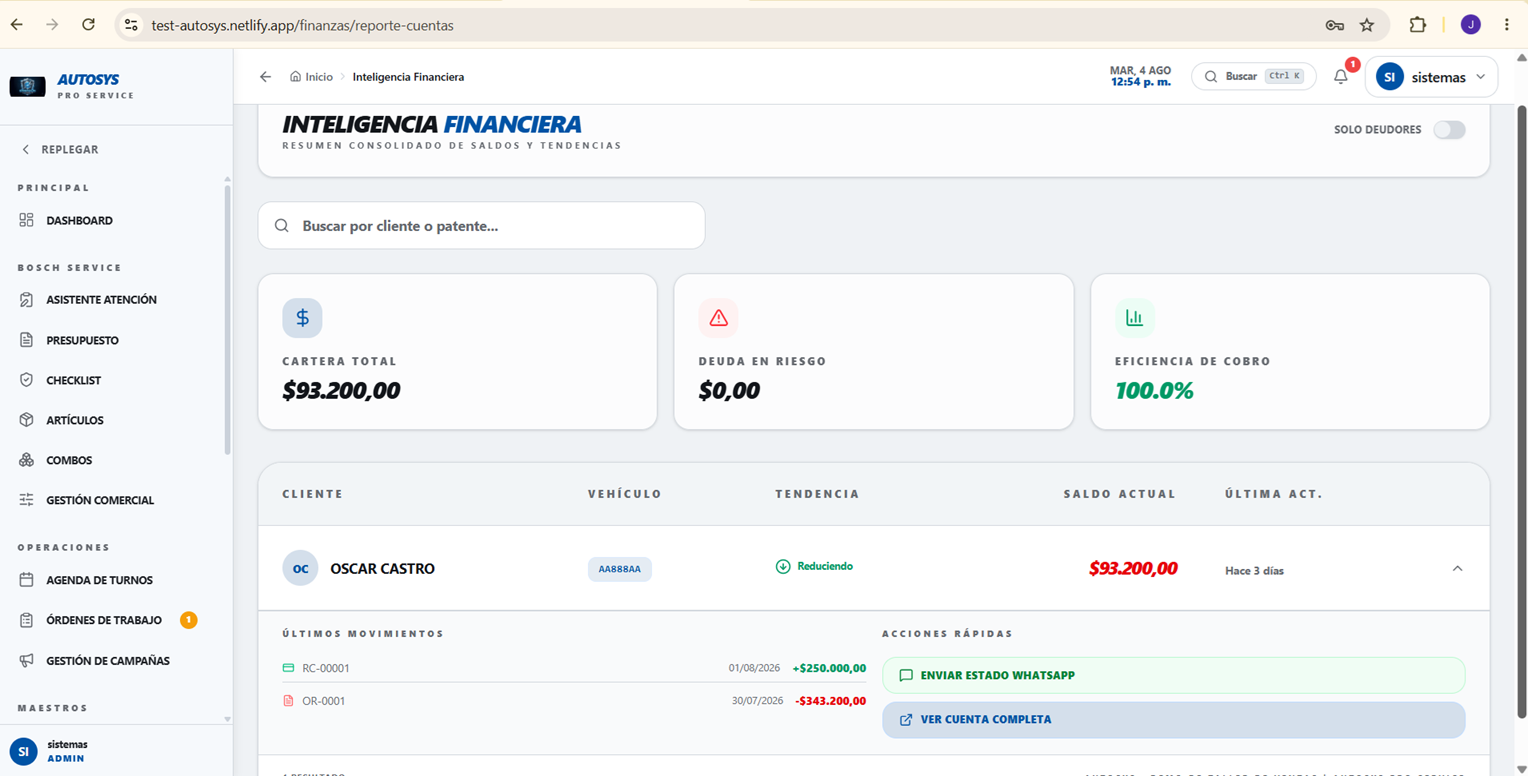Click Ver Cuenta Completa button
The height and width of the screenshot is (776, 1528).
coord(1173,719)
